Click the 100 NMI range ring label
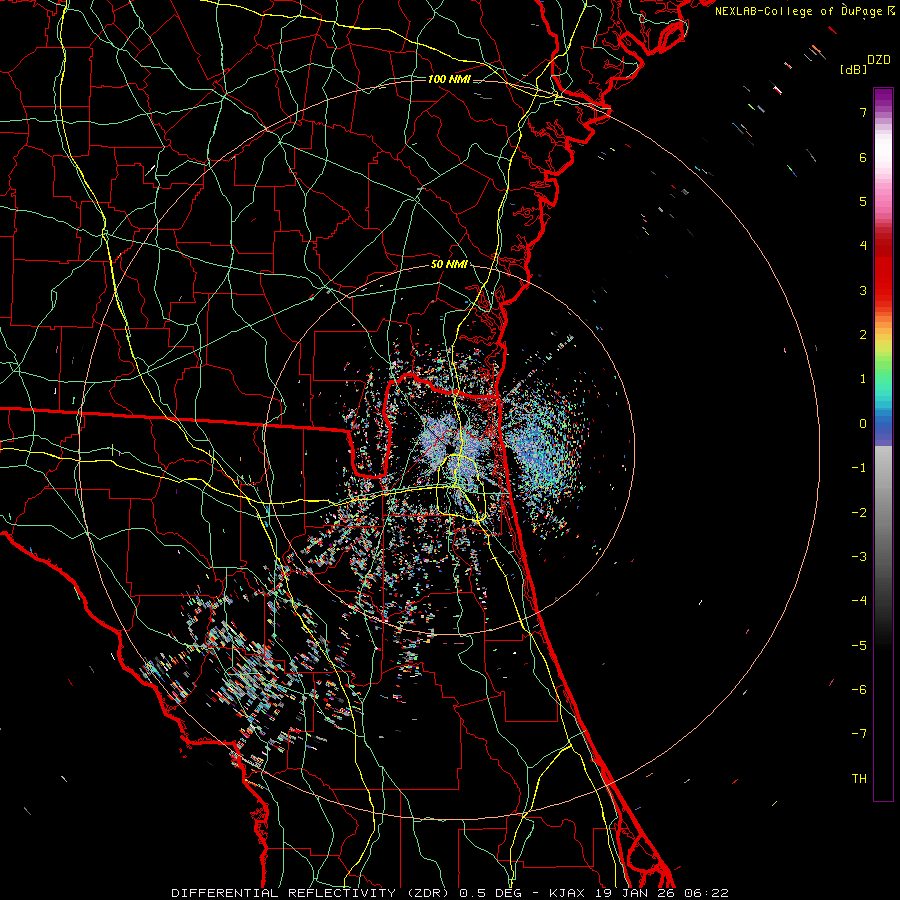 [x=449, y=79]
